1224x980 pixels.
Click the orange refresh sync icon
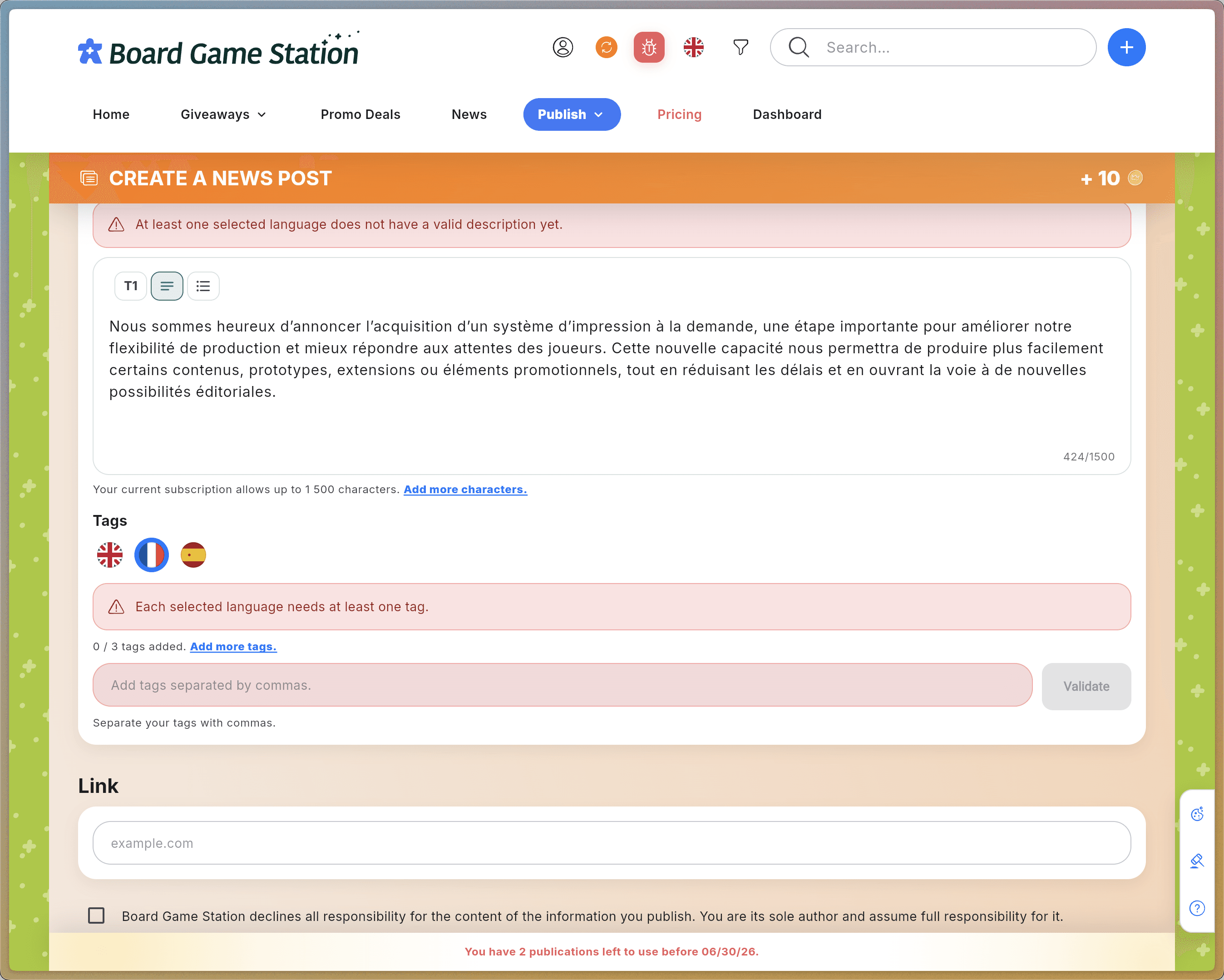(x=606, y=47)
